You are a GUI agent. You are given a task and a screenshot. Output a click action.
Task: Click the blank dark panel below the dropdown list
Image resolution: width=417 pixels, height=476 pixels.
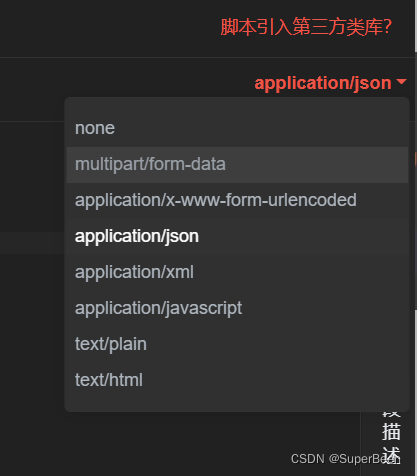(180, 443)
